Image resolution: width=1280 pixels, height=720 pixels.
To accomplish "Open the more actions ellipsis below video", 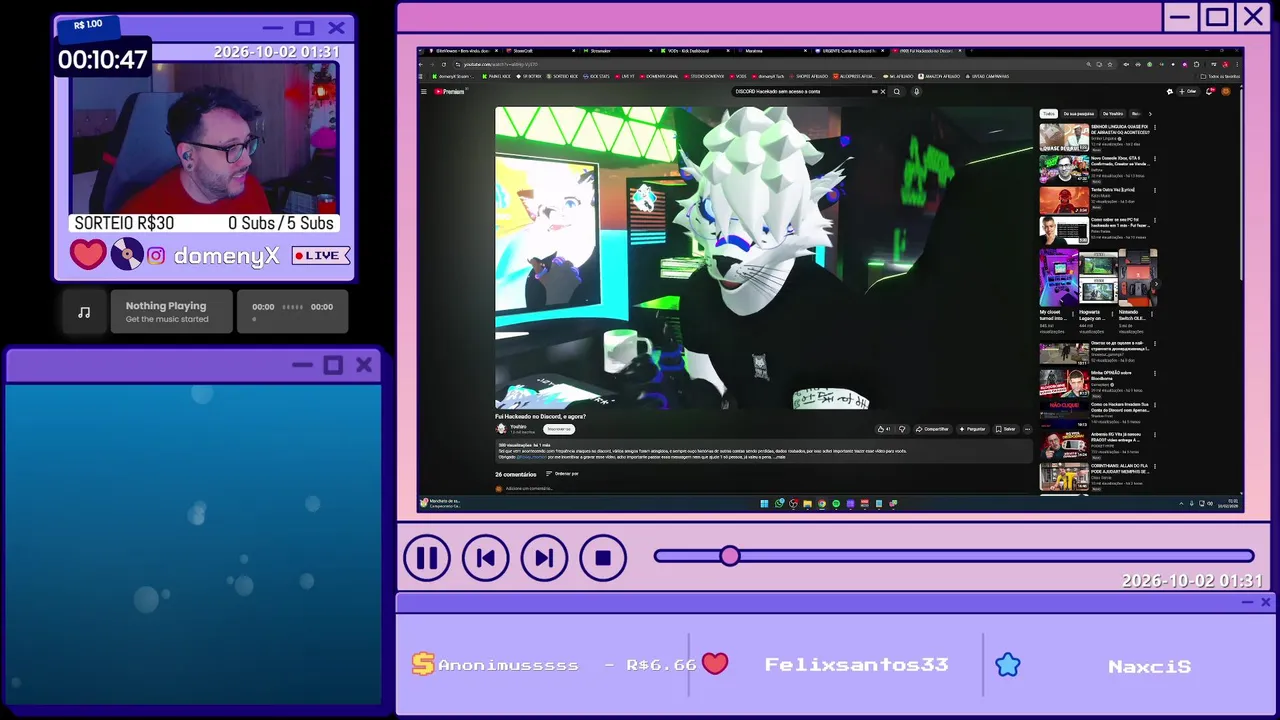I will (x=1027, y=429).
